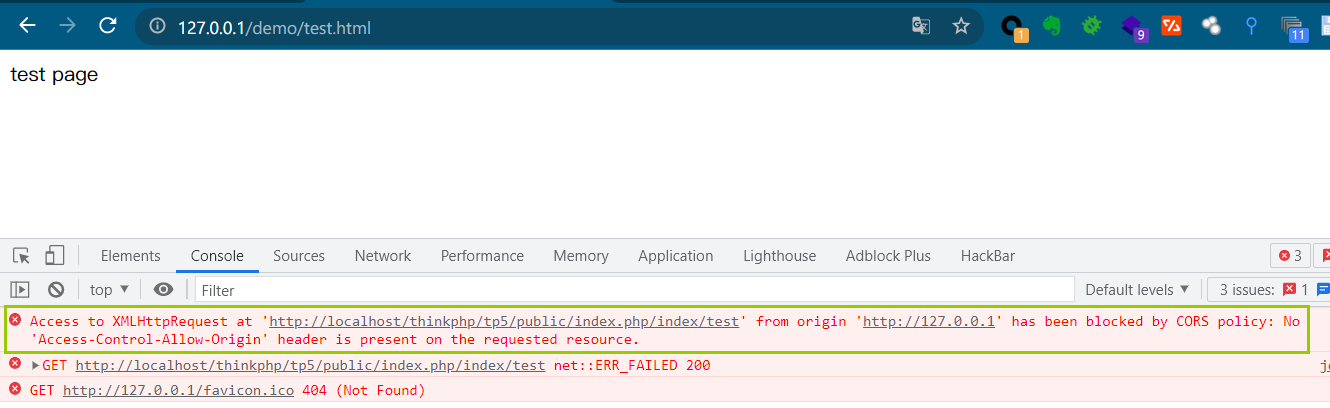Click the 3 issues button

[x=1268, y=290]
